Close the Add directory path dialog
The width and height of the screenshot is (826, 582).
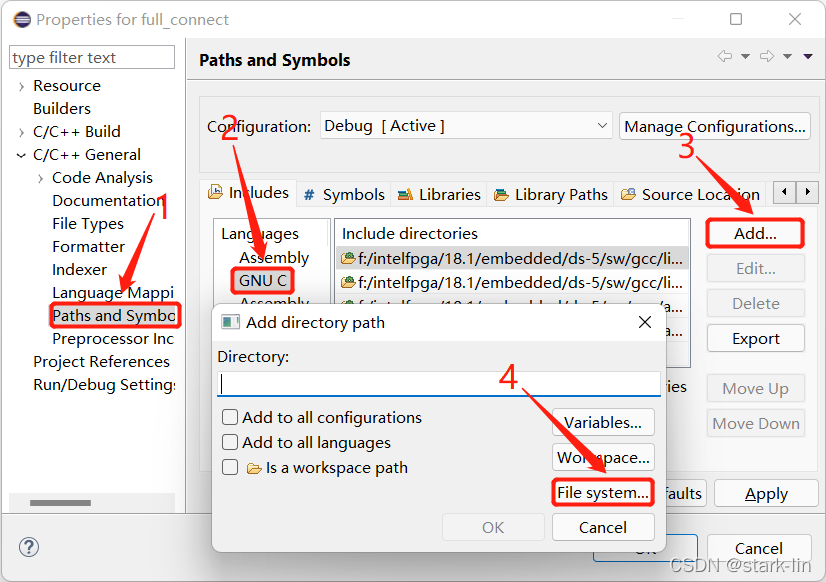[645, 322]
